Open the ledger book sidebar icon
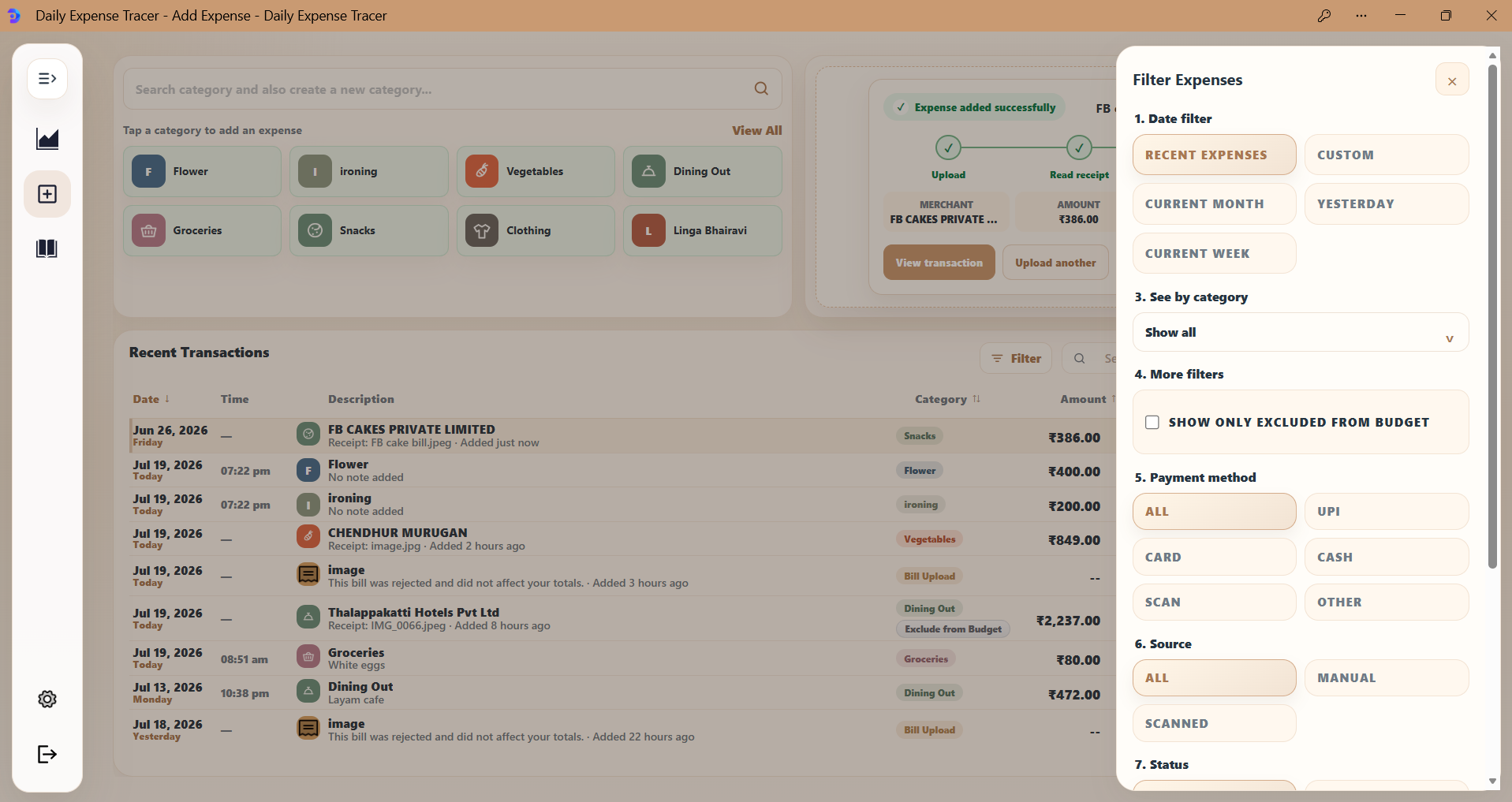The height and width of the screenshot is (802, 1512). point(47,249)
